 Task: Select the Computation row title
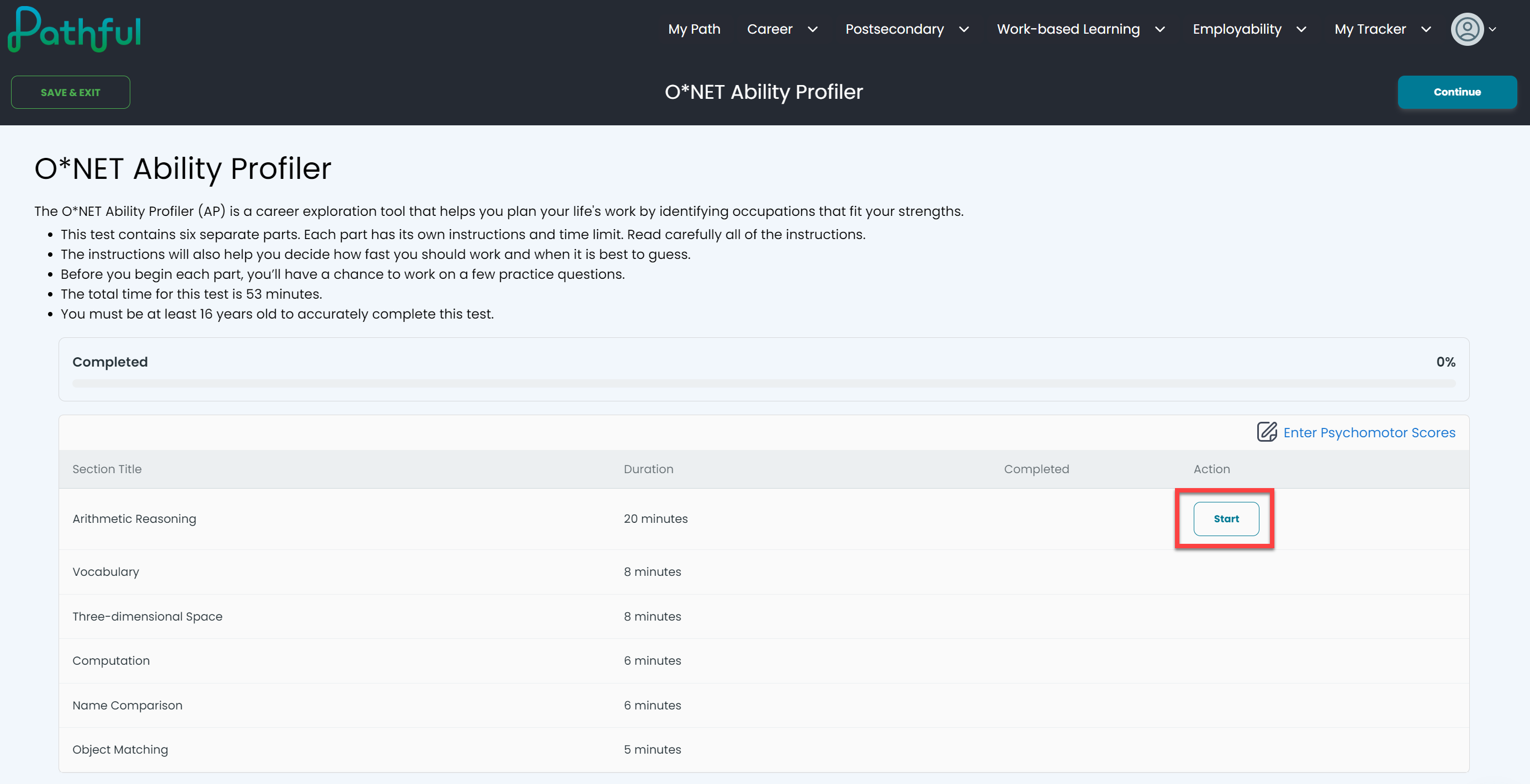pos(111,660)
